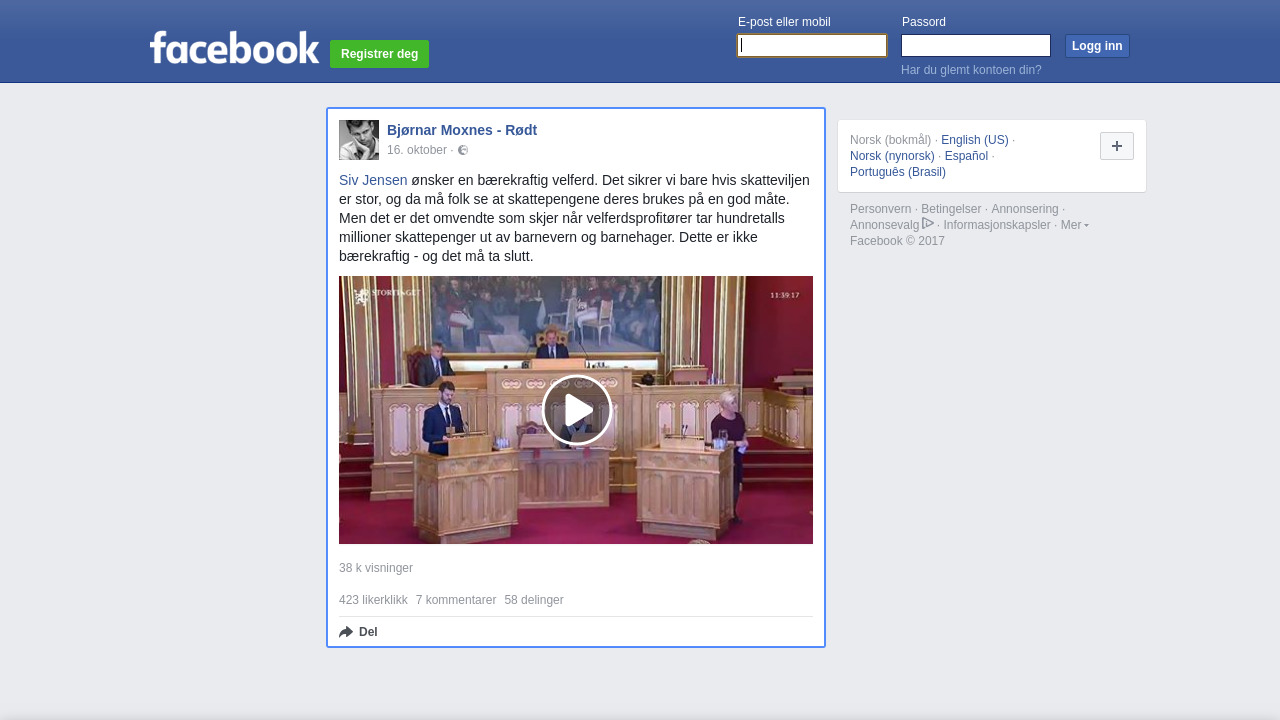The width and height of the screenshot is (1280, 720).
Task: Switch language to Norsk (nynorsk)
Action: 892,156
